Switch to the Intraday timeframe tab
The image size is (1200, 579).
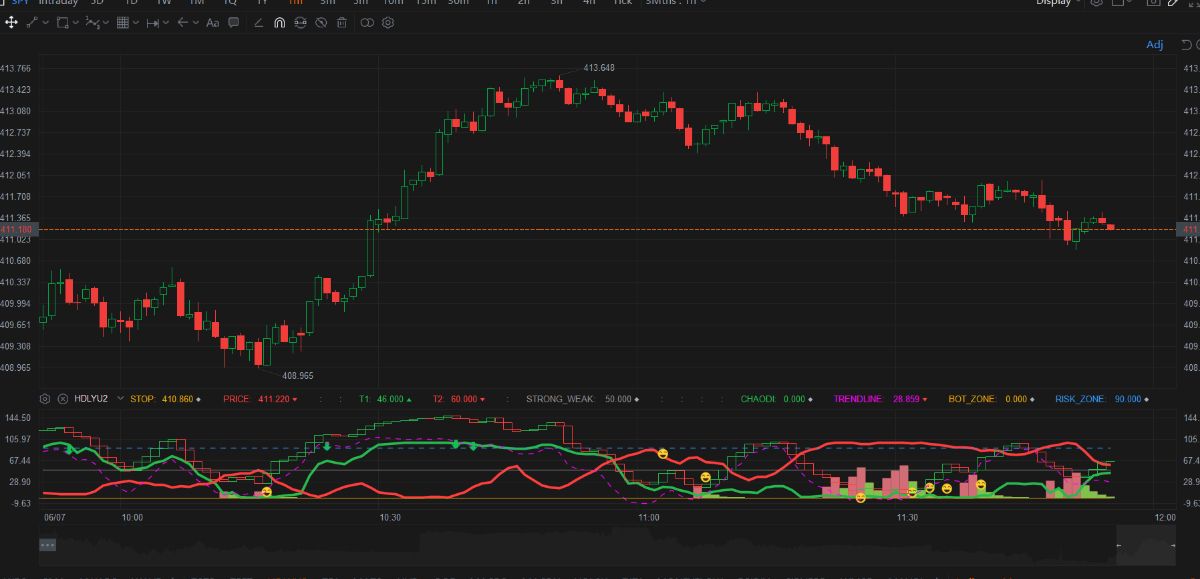coord(57,3)
